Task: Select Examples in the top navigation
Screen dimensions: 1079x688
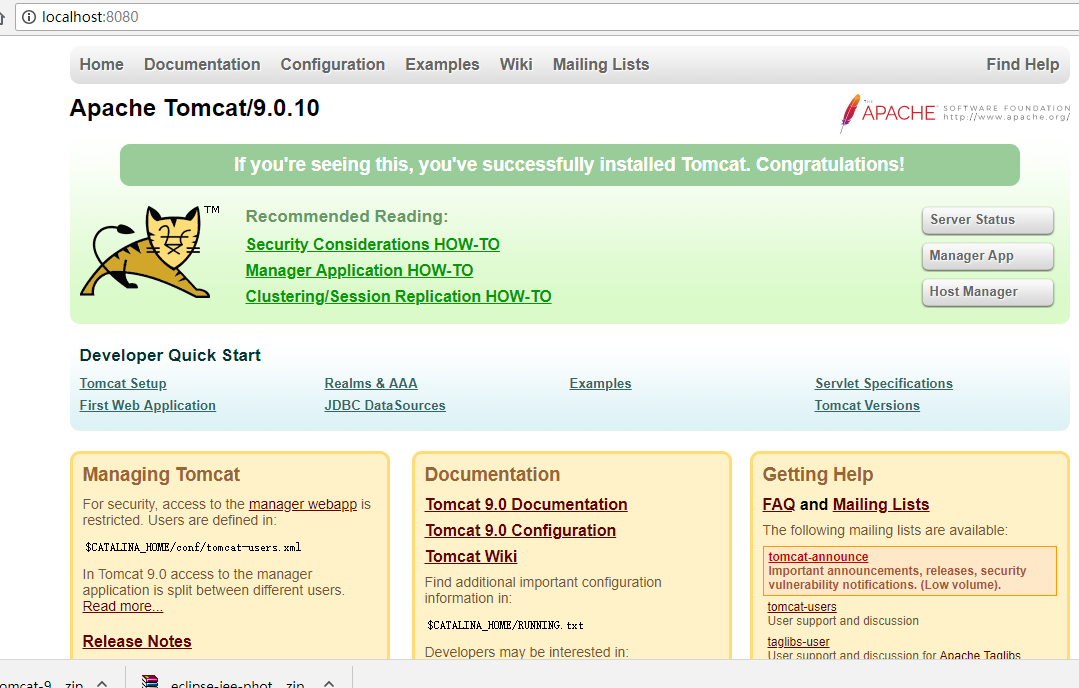Action: tap(442, 64)
